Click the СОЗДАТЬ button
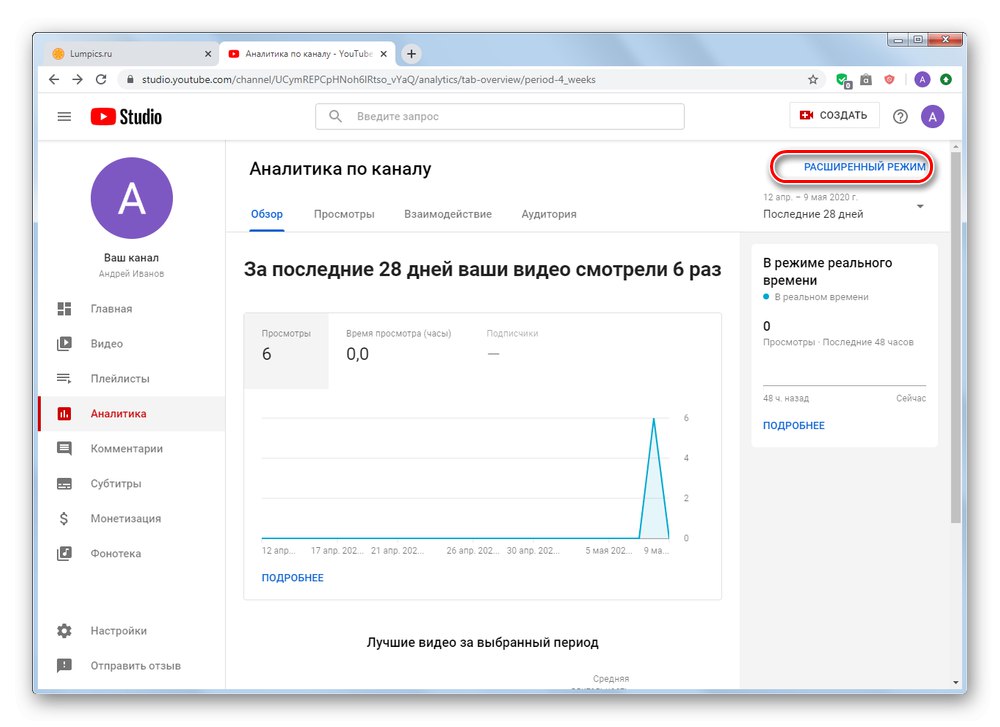 coord(834,115)
